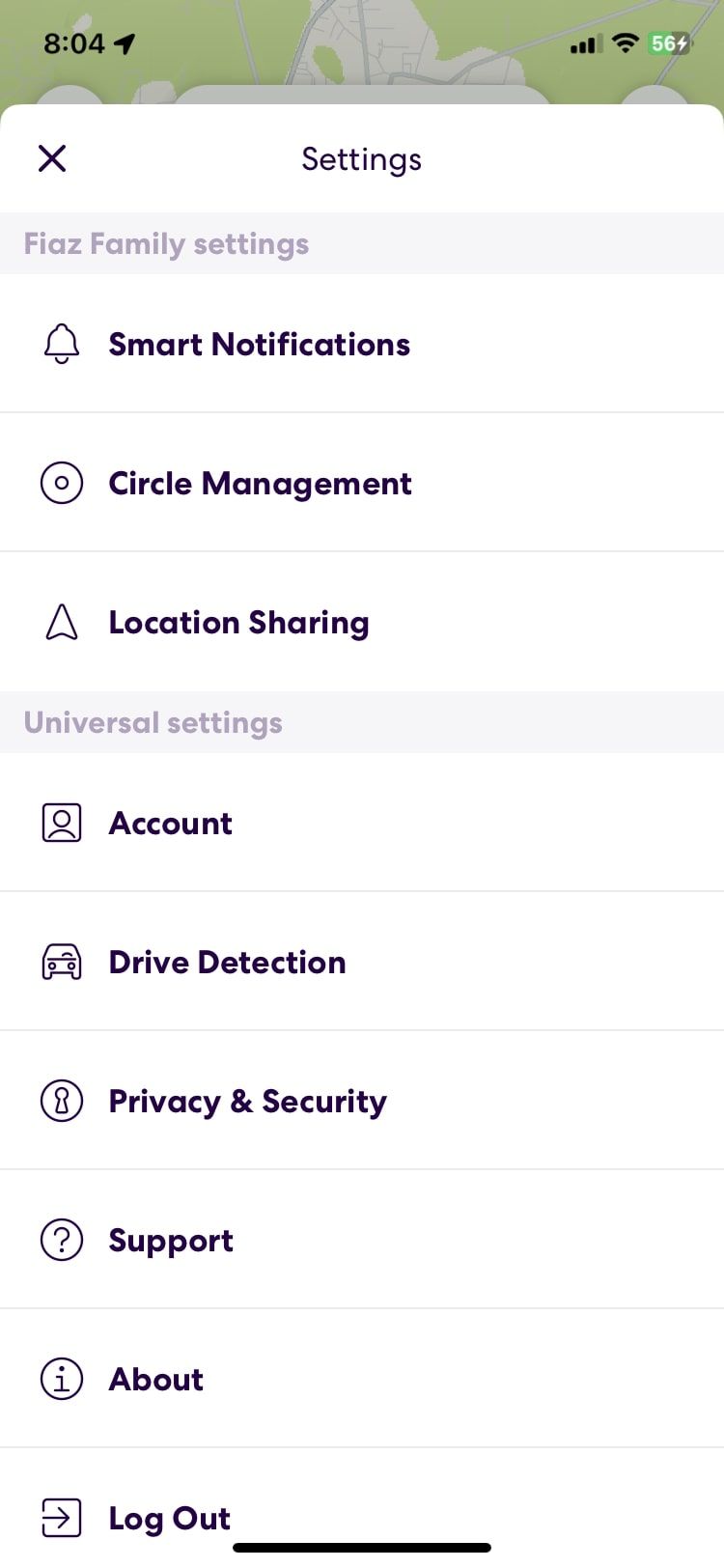This screenshot has height=1568, width=724.
Task: Open Privacy & Security settings
Action: click(x=247, y=1101)
